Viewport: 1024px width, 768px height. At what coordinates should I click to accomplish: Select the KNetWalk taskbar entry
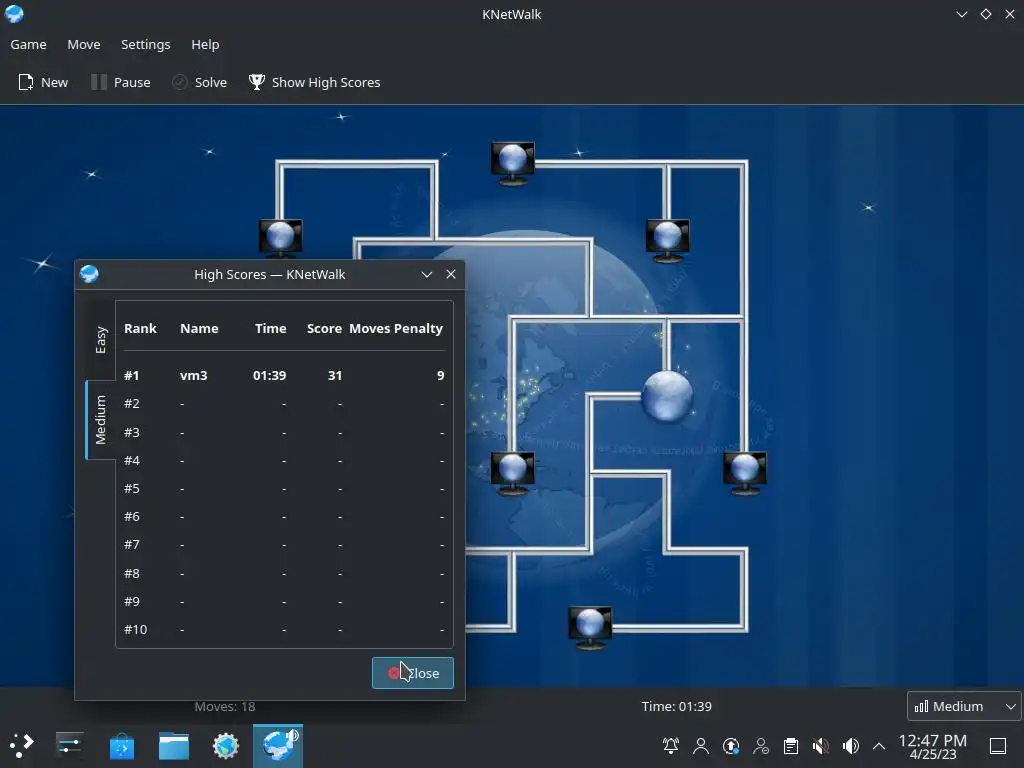[x=278, y=745]
